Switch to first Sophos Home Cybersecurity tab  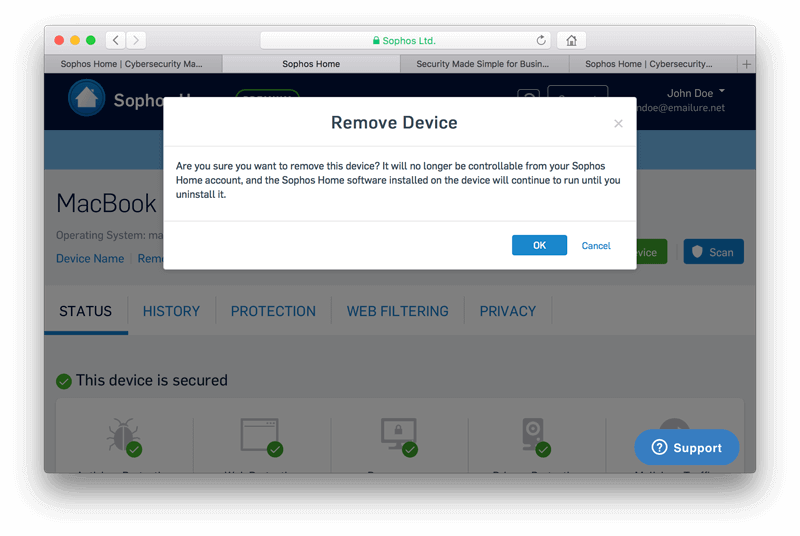pyautogui.click(x=133, y=64)
